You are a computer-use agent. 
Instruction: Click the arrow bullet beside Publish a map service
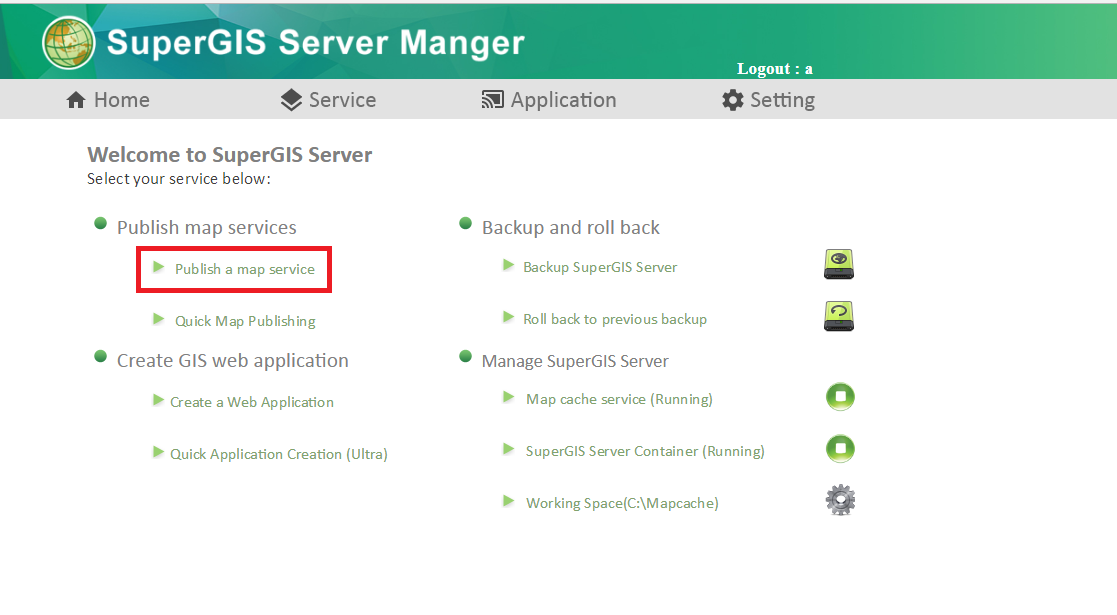[158, 267]
